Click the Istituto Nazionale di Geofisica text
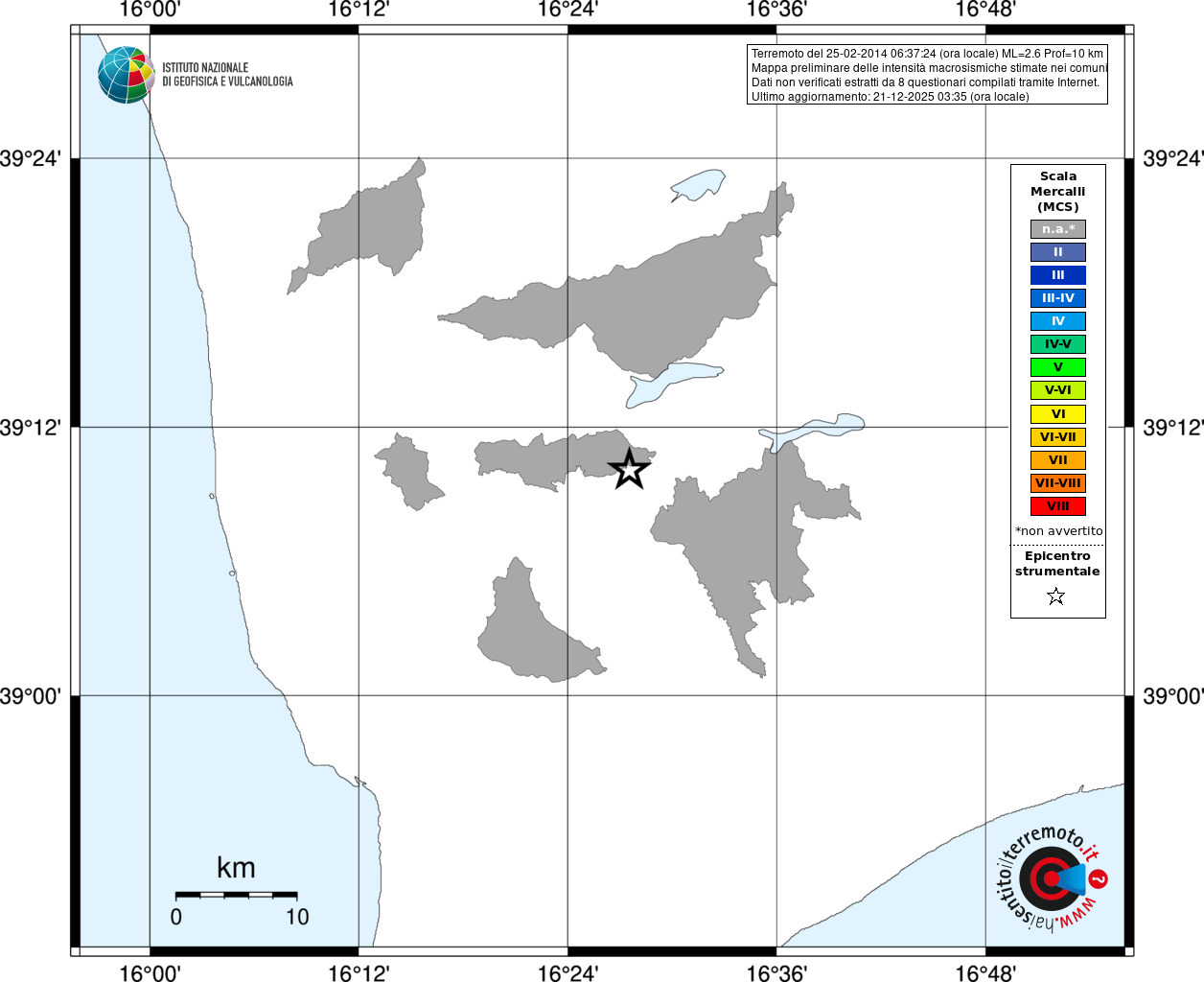Viewport: 1204px width, 982px height. [x=227, y=75]
